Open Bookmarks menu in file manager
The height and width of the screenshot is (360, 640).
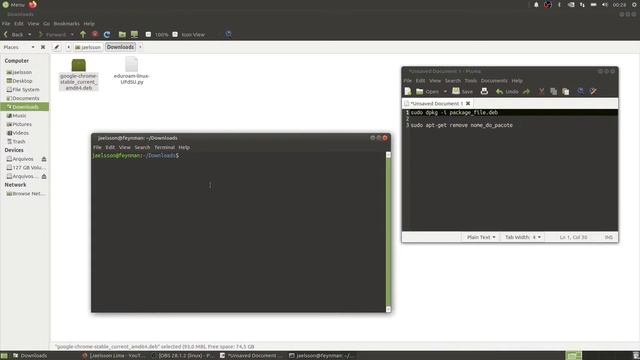(67, 24)
